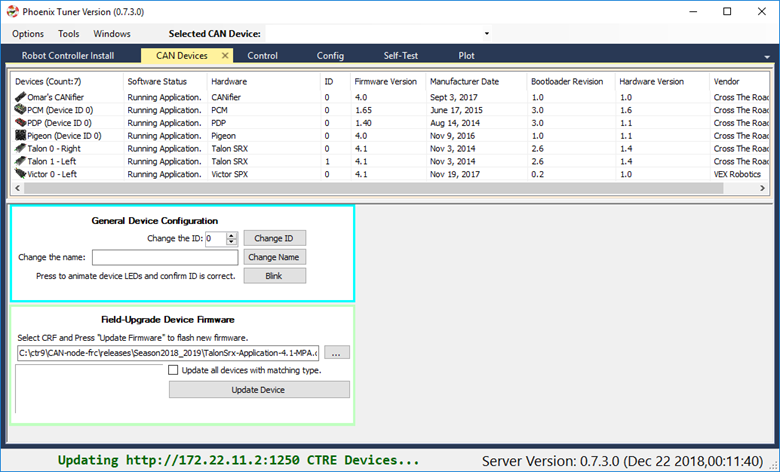
Task: Switch to the Robot Controller Install tab
Action: [68, 56]
